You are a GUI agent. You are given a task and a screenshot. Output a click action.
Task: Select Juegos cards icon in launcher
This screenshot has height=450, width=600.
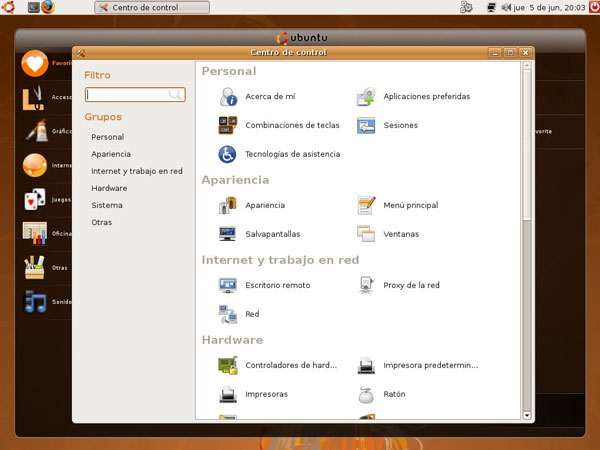35,199
